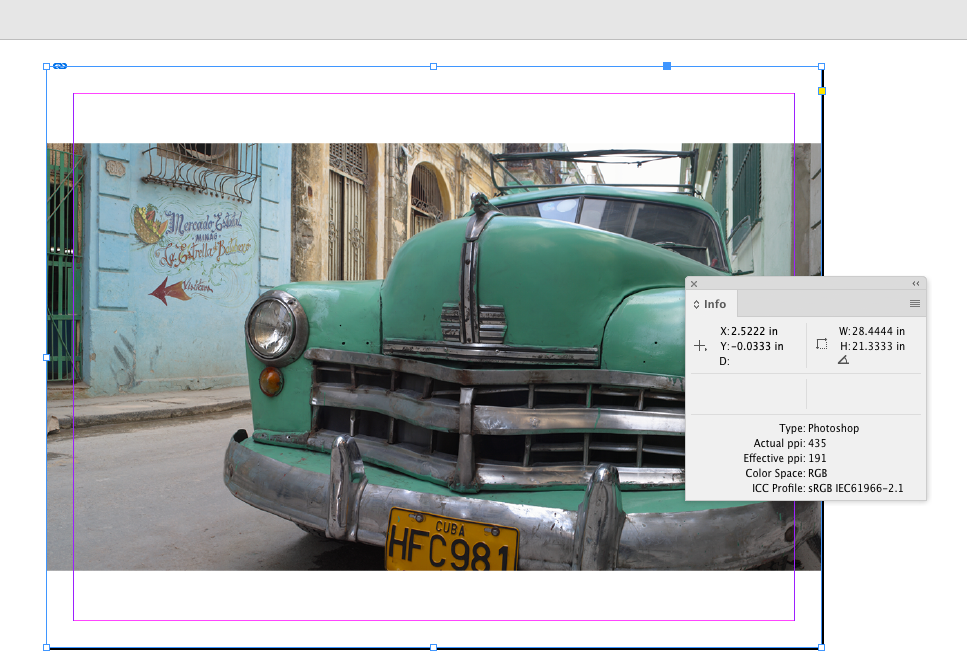The image size is (967, 669).
Task: Open the Info panel flyout menu
Action: (914, 304)
